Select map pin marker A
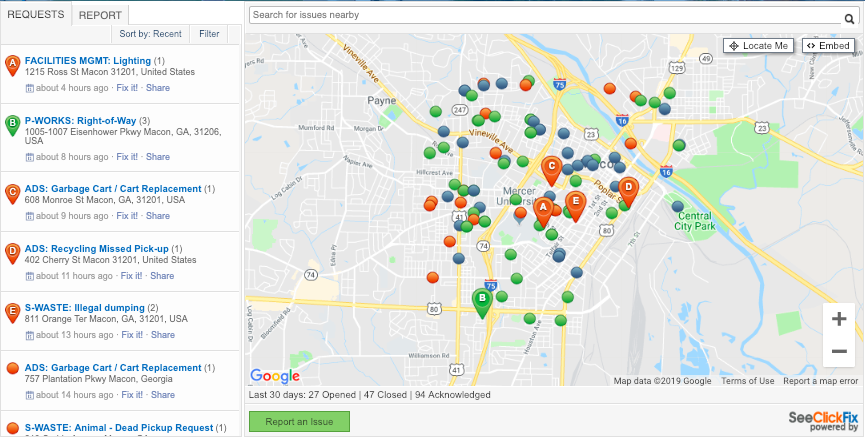 coord(543,211)
